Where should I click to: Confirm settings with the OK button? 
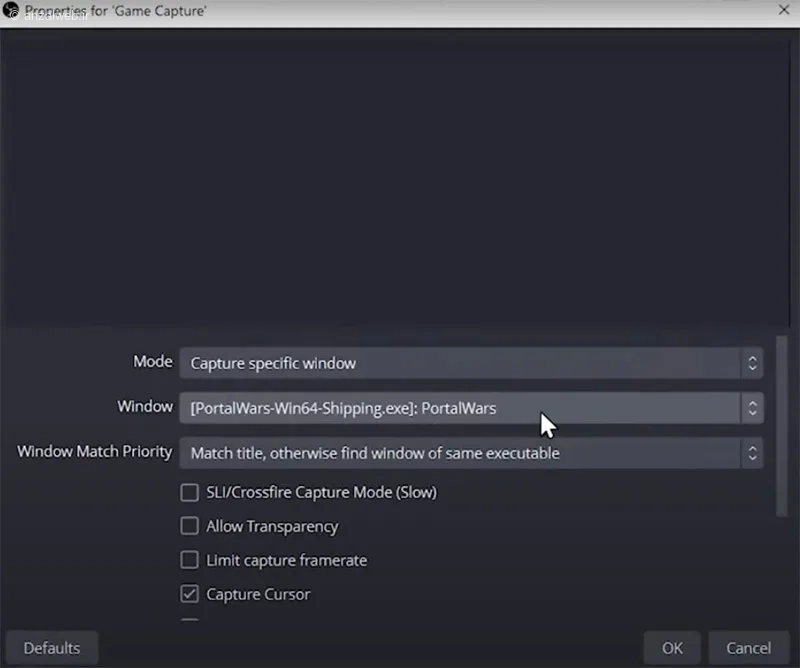pyautogui.click(x=671, y=648)
